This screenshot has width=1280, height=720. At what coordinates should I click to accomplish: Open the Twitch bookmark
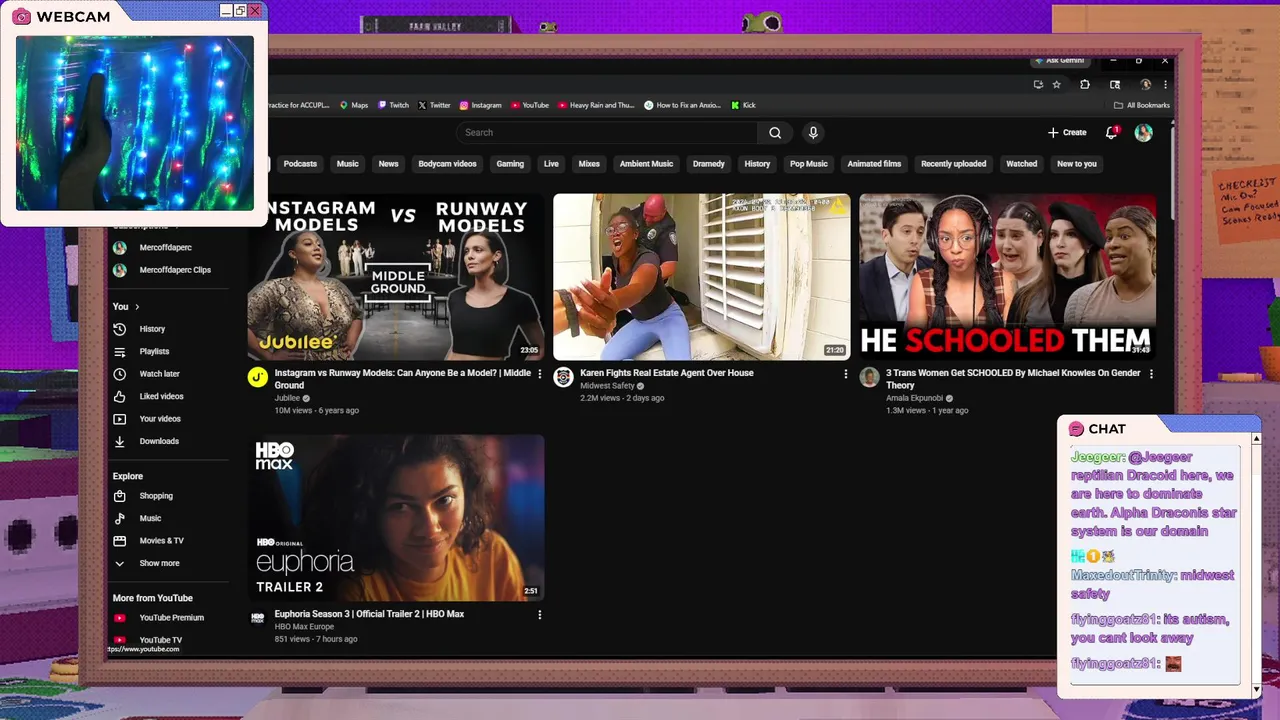(x=394, y=105)
